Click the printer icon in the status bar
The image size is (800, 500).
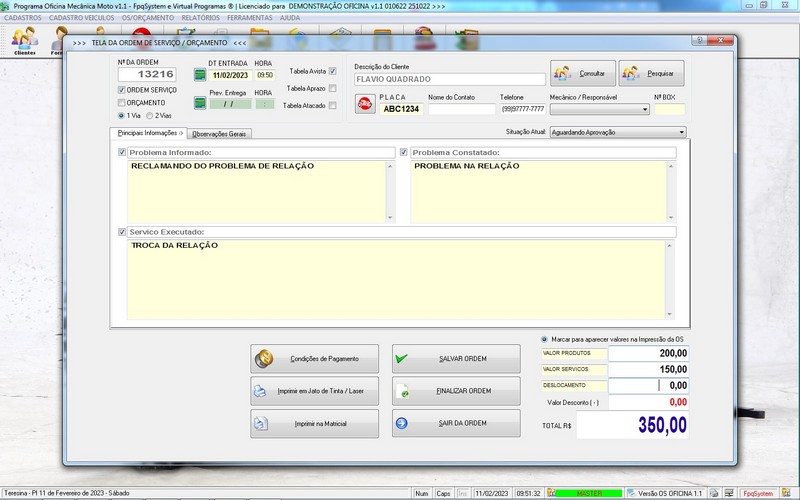[714, 493]
